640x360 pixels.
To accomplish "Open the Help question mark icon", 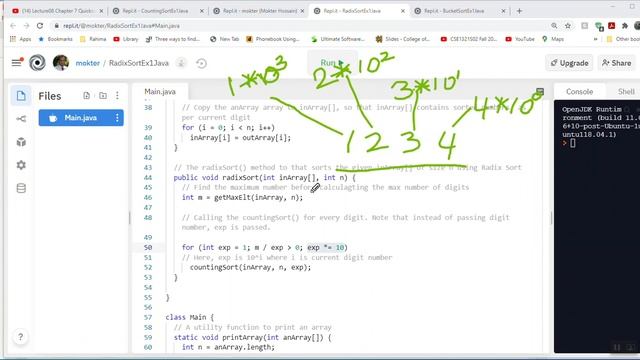I will 20,337.
